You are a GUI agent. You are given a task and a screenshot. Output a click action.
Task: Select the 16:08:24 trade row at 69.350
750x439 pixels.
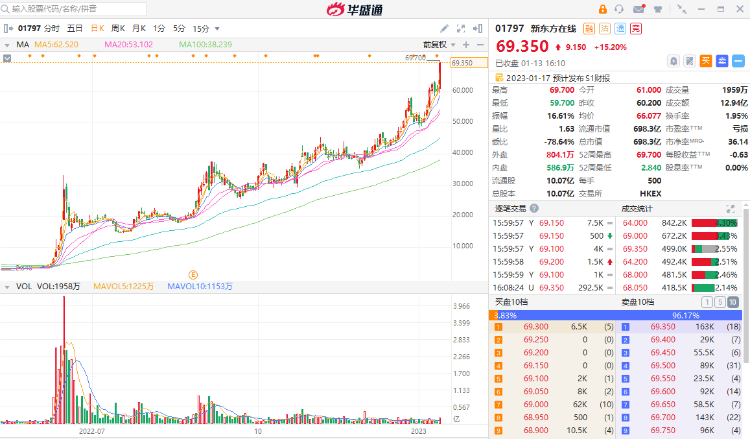[553, 288]
